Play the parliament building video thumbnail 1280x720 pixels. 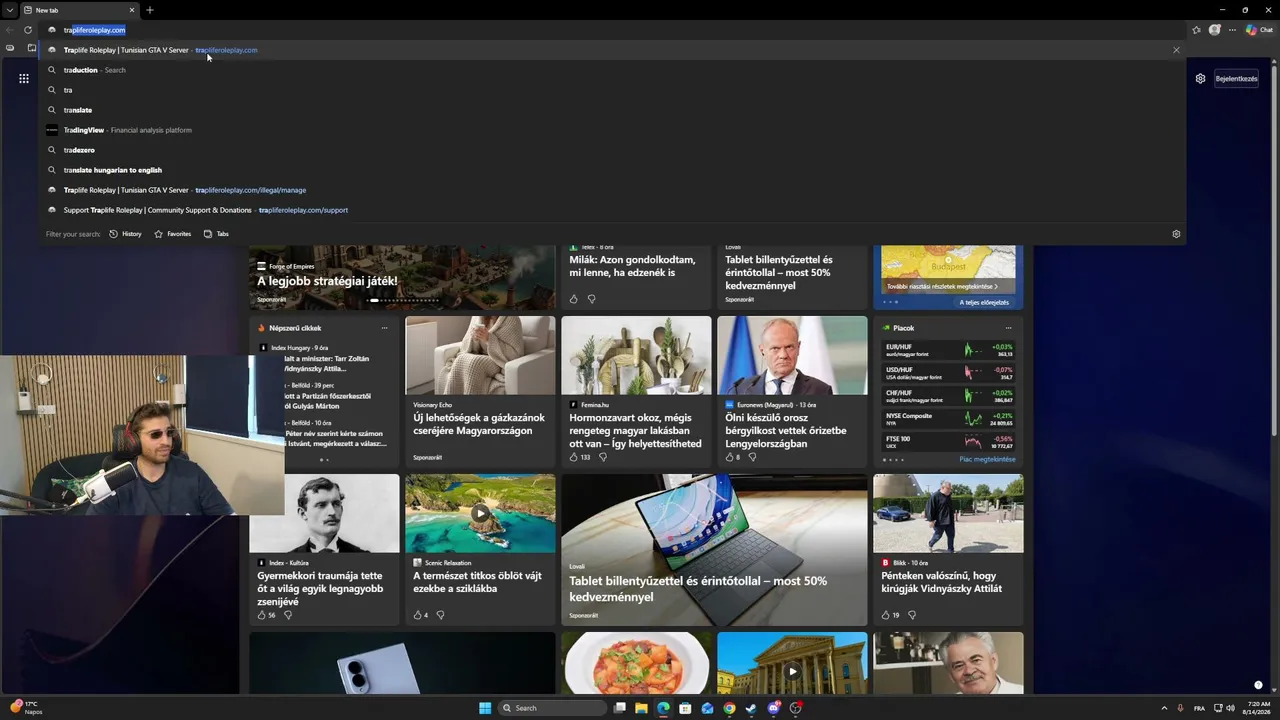click(x=792, y=671)
